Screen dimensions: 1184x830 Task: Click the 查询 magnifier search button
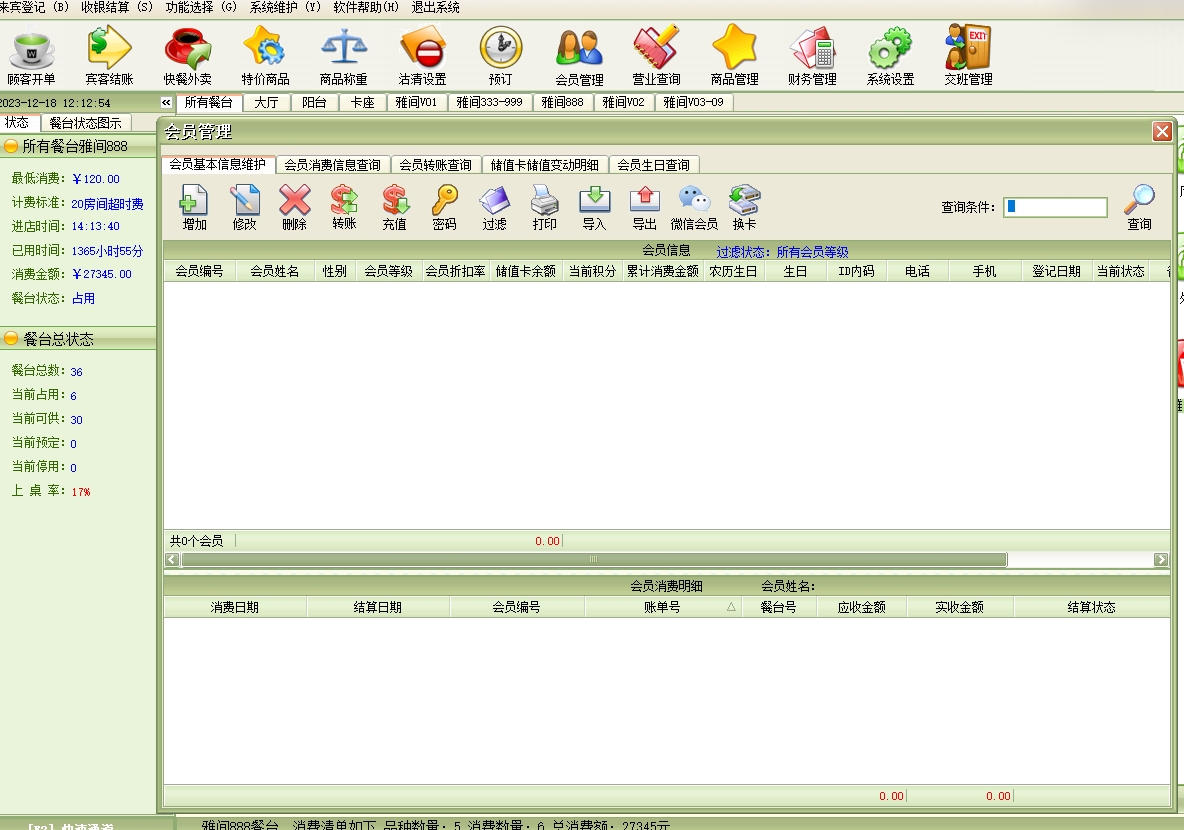click(x=1139, y=207)
